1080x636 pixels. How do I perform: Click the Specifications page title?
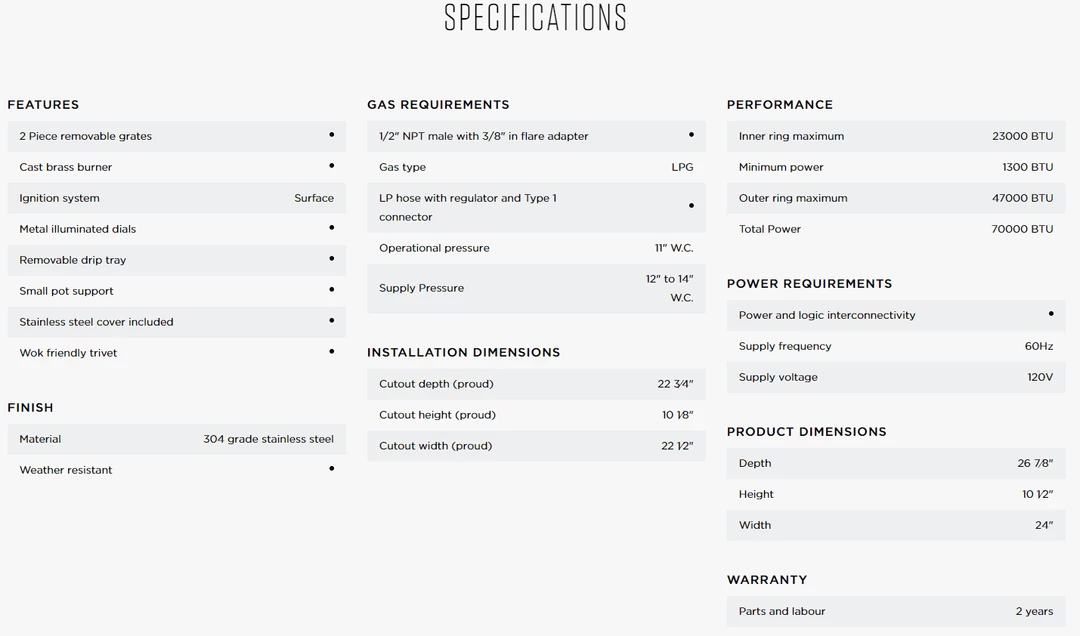click(x=536, y=18)
